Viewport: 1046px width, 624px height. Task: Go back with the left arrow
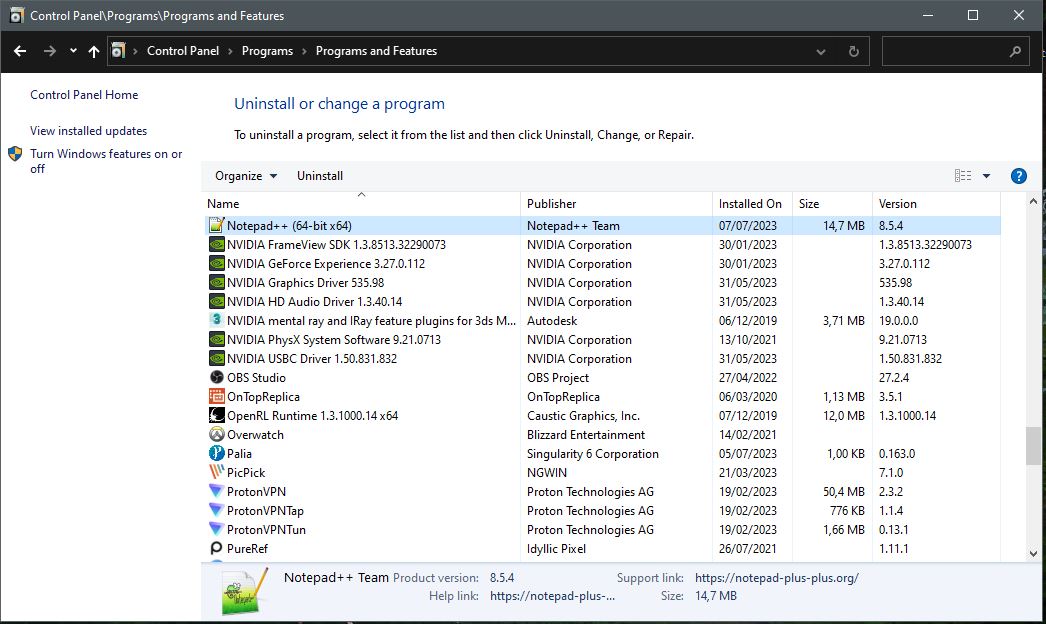coord(20,51)
